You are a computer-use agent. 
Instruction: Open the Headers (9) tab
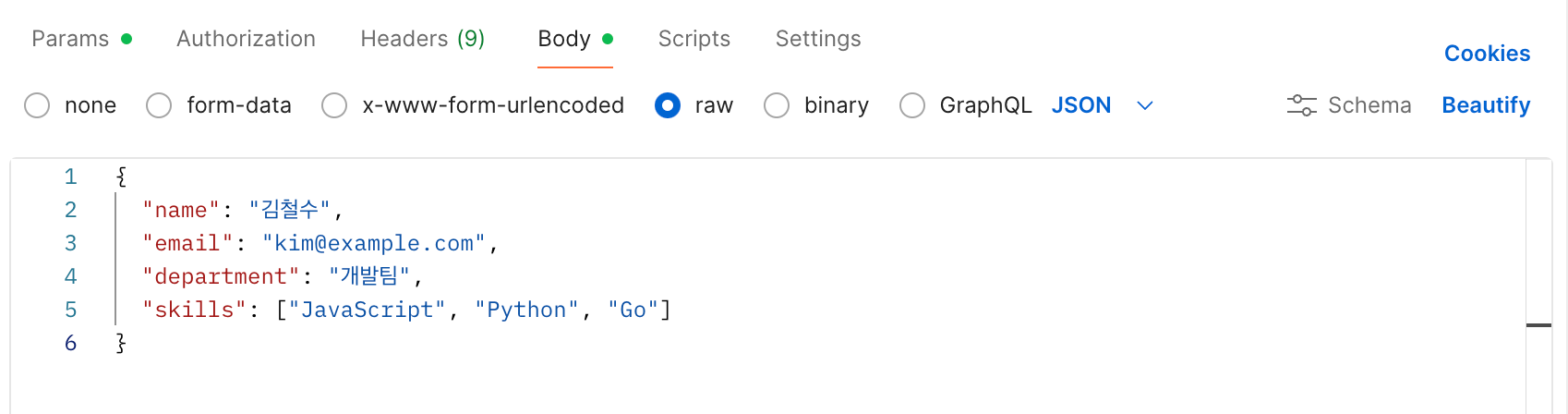[422, 39]
